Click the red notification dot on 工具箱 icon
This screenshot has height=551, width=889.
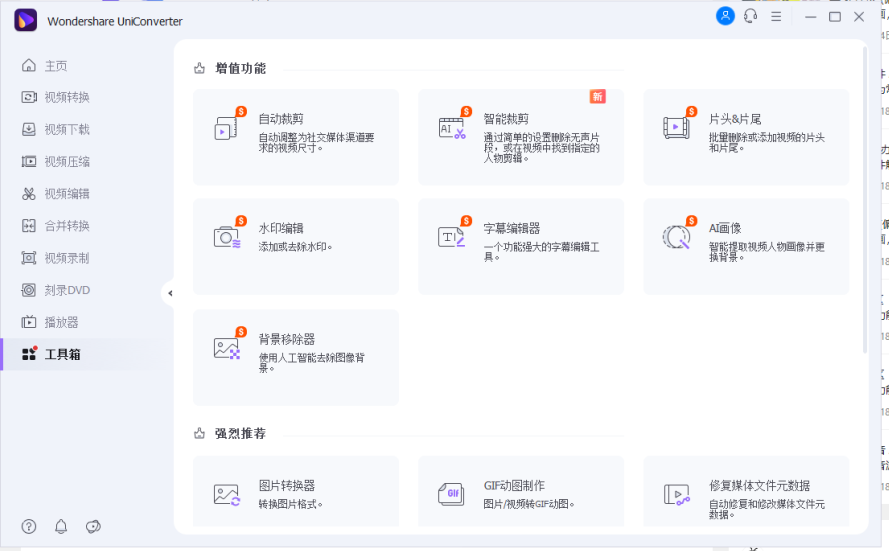click(x=35, y=349)
